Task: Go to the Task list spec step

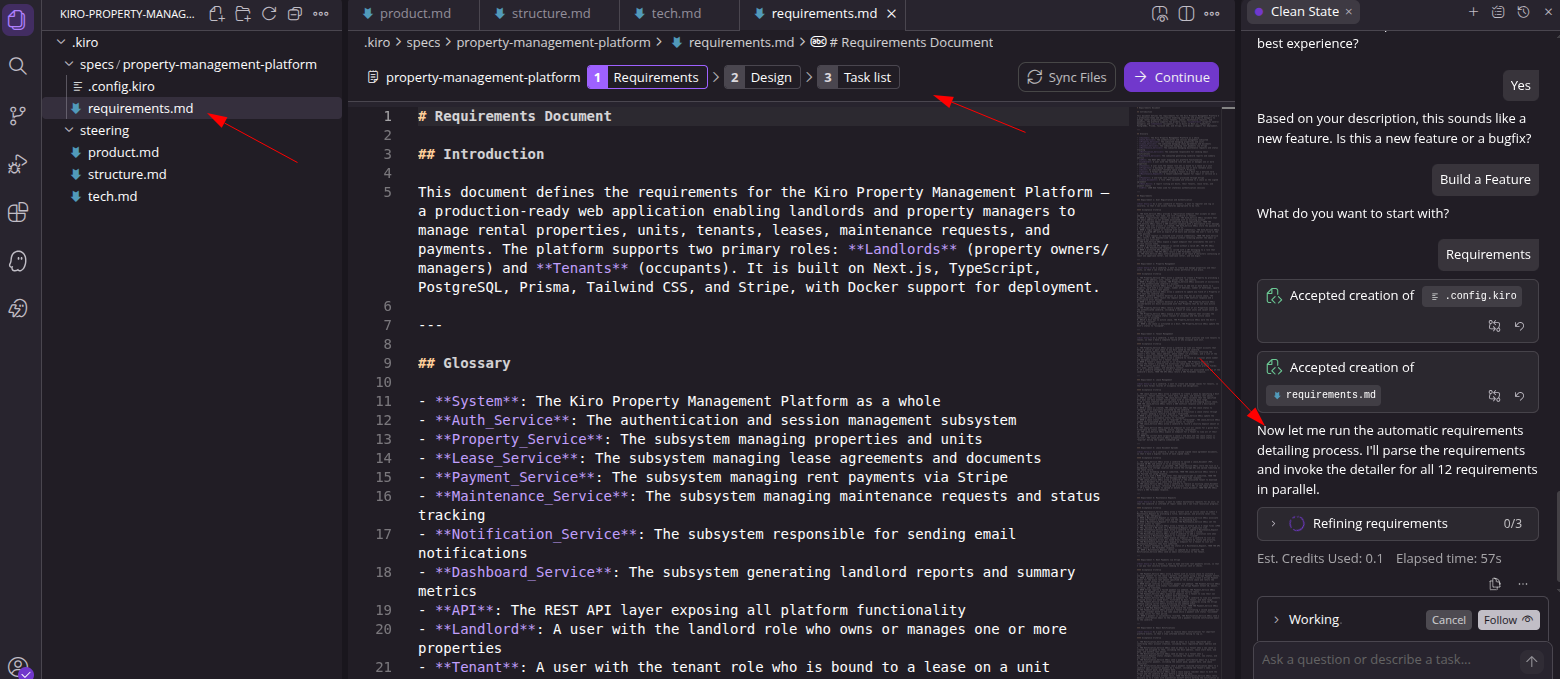Action: (x=858, y=77)
